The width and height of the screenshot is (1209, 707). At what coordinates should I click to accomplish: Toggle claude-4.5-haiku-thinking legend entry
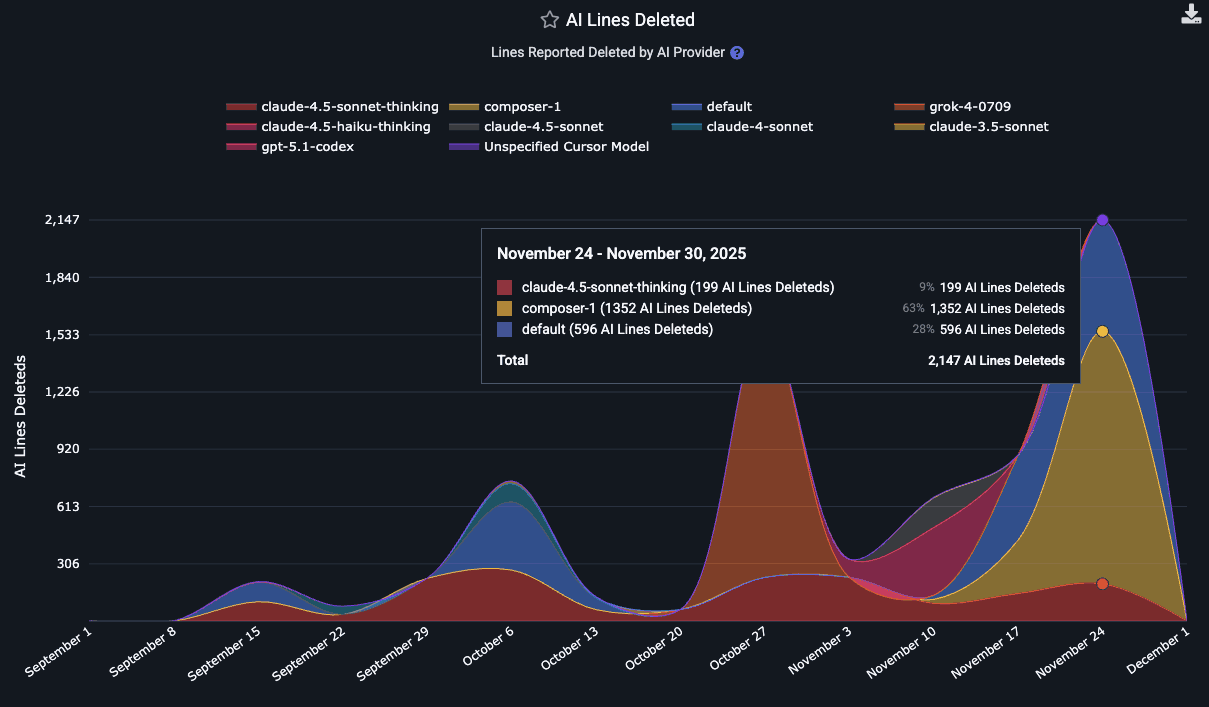coord(345,127)
